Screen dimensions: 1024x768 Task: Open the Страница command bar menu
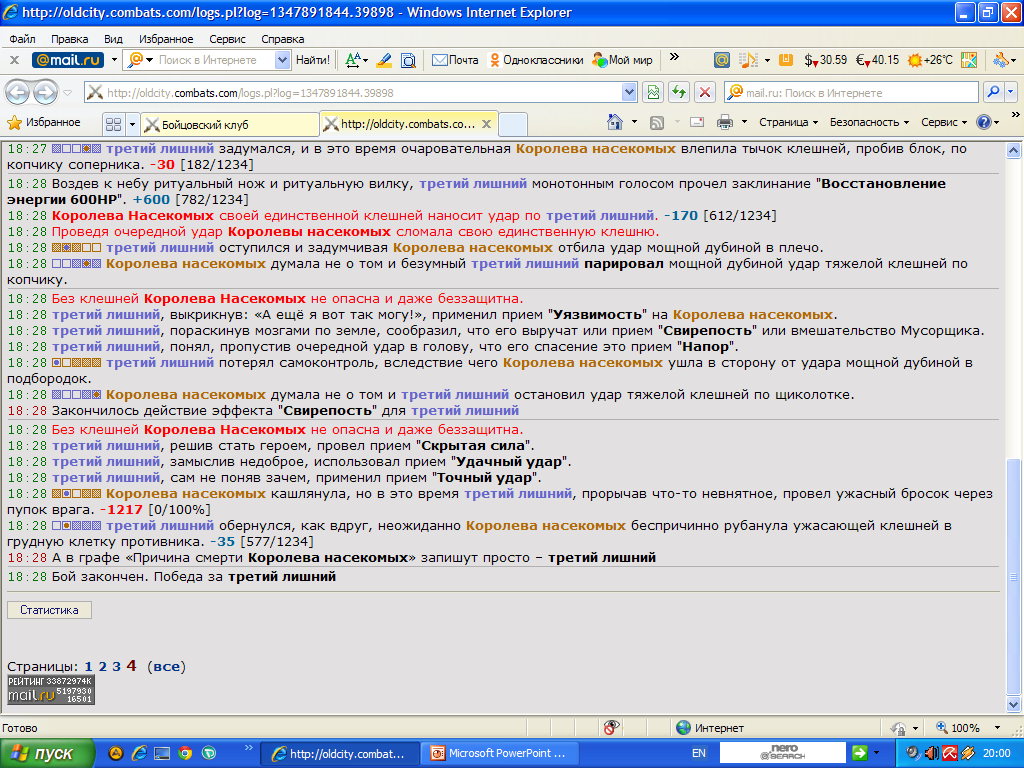[x=788, y=122]
